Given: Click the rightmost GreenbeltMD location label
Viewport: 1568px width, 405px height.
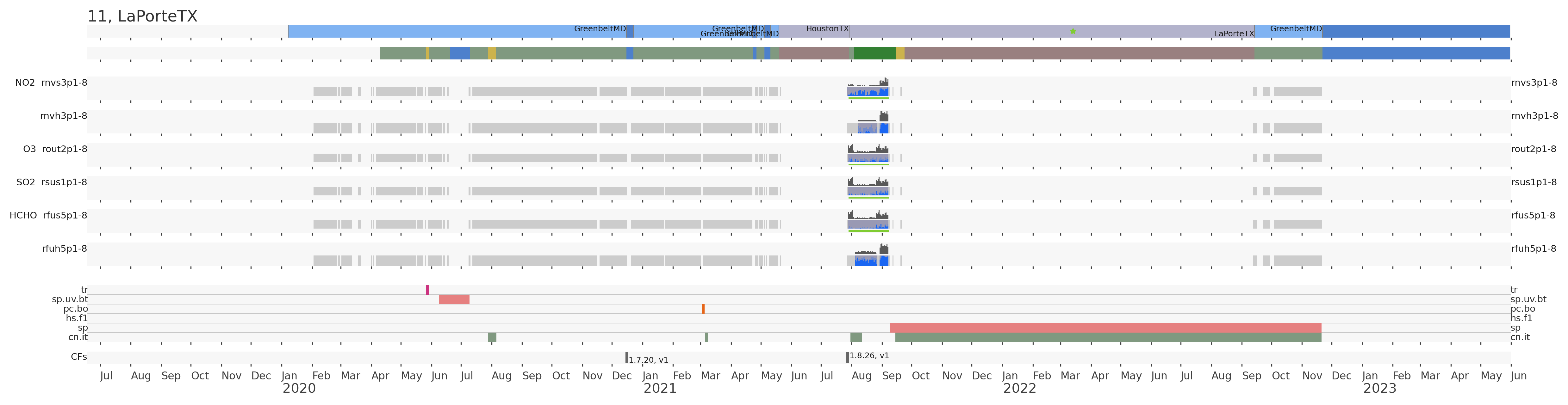Looking at the screenshot, I should pos(1296,28).
